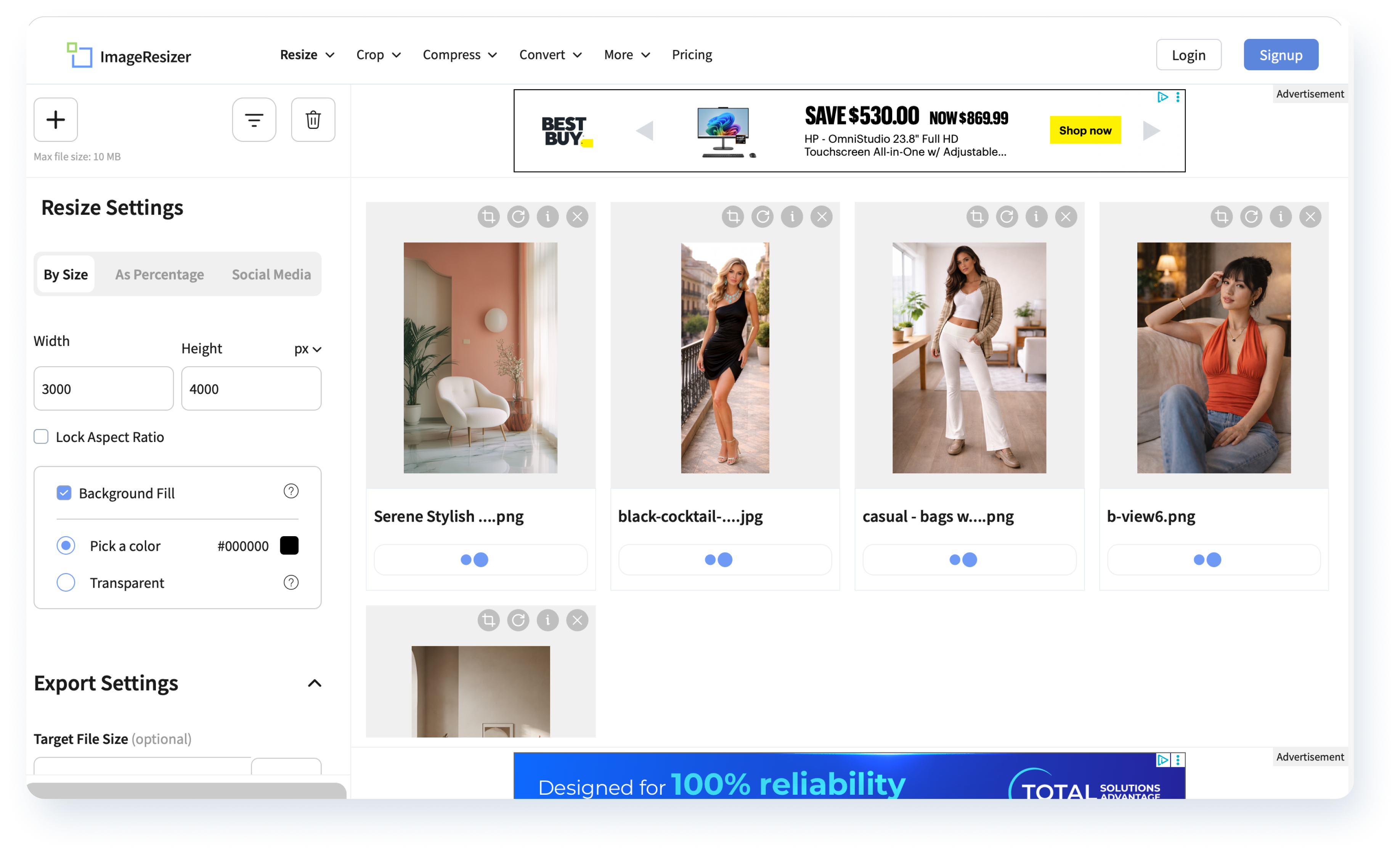
Task: Show info for black-cocktail image
Action: point(792,217)
